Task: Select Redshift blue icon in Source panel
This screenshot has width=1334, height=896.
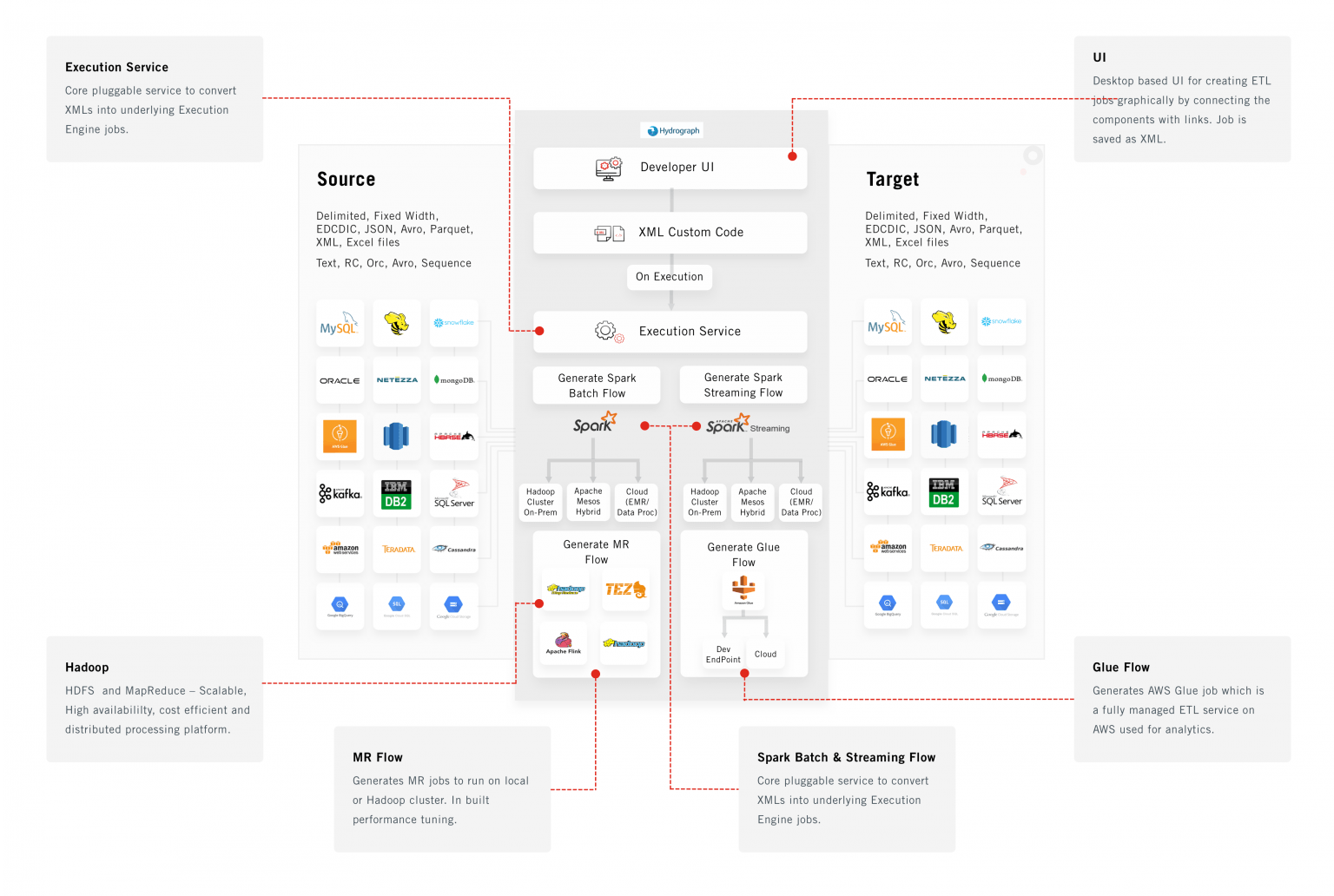Action: tap(397, 436)
